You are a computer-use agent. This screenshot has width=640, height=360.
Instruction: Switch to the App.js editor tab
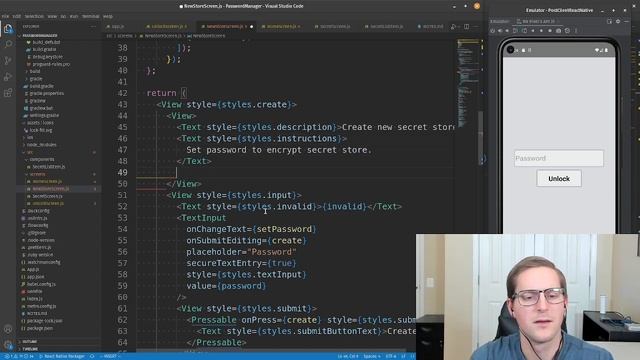(118, 27)
